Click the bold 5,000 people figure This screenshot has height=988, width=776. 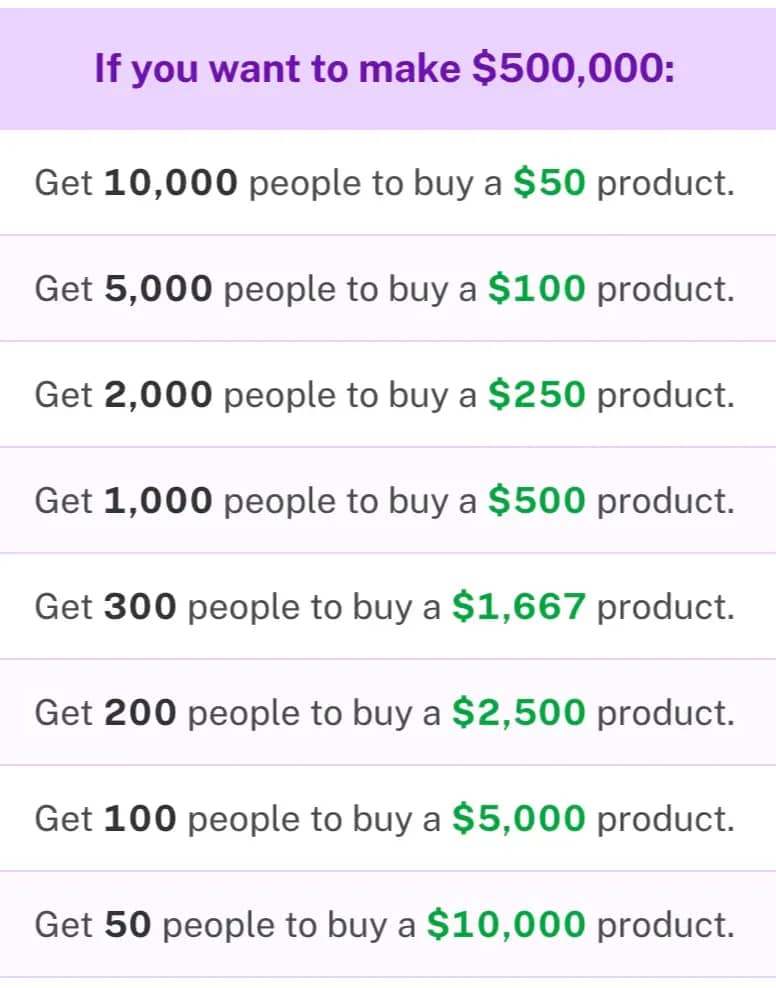158,289
